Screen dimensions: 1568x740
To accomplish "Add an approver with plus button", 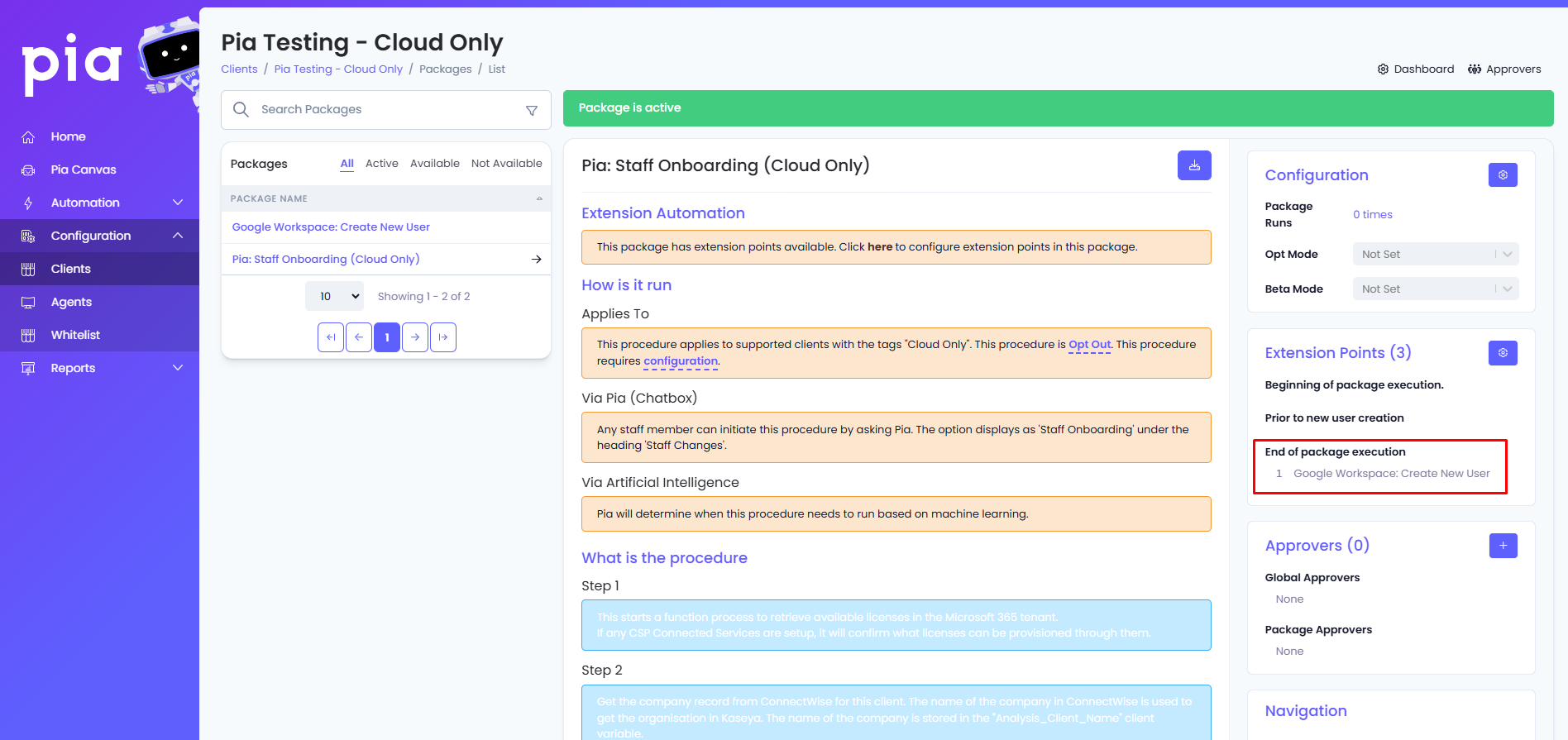I will [x=1503, y=546].
